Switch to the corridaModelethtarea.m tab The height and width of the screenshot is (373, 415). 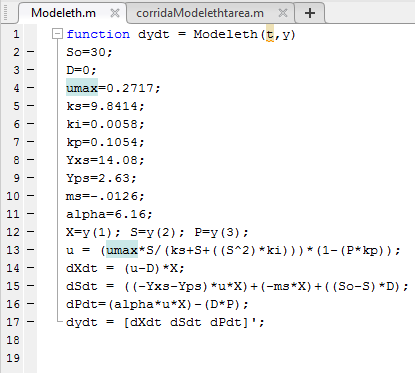[200, 13]
